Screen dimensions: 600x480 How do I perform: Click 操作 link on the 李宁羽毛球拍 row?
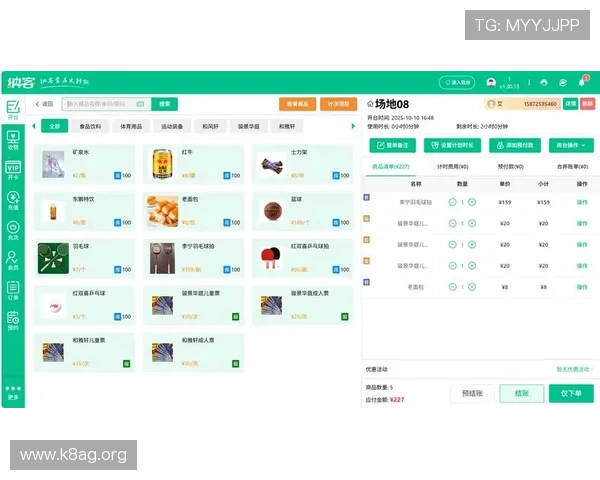(582, 202)
